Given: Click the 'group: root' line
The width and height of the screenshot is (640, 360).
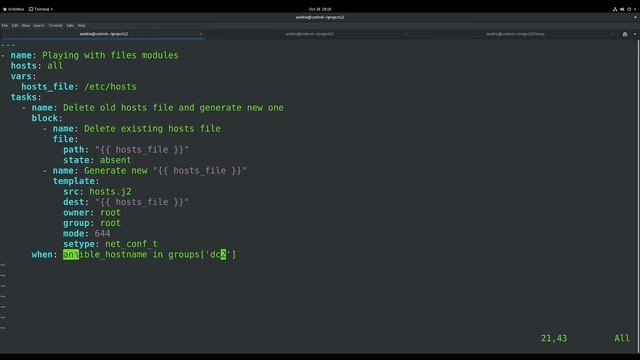Looking at the screenshot, I should (x=92, y=223).
